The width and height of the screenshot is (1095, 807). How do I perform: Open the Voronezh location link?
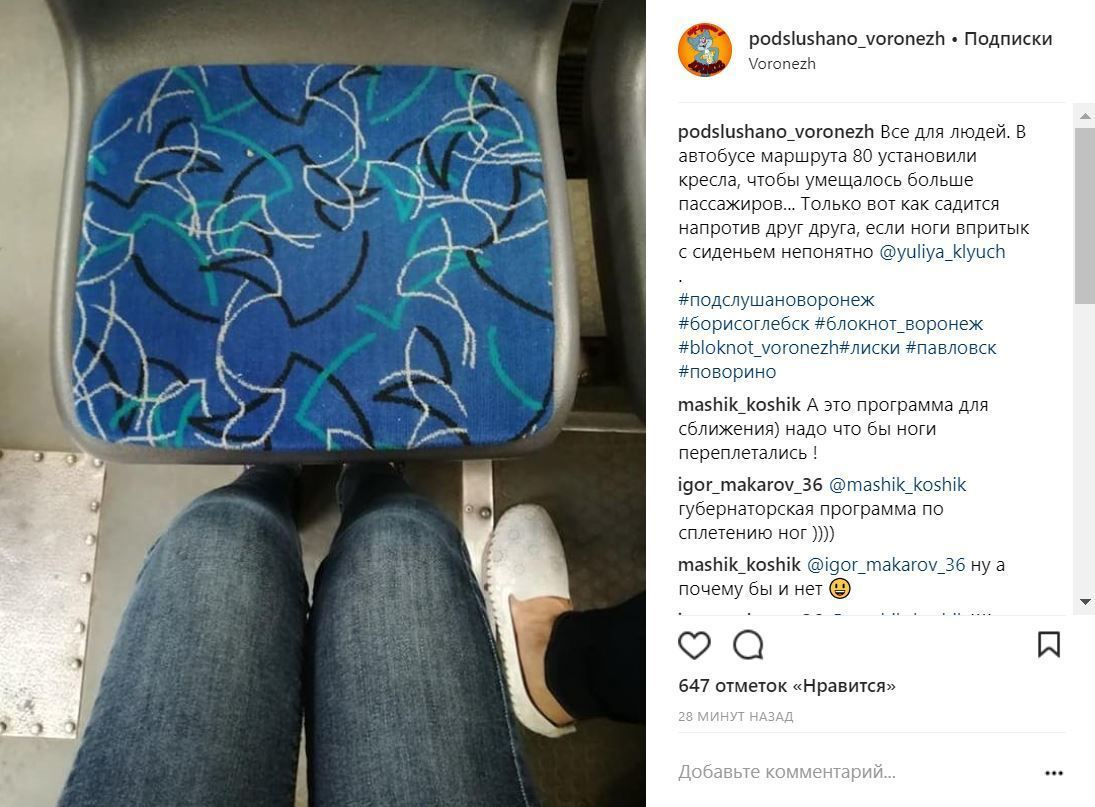pos(782,64)
